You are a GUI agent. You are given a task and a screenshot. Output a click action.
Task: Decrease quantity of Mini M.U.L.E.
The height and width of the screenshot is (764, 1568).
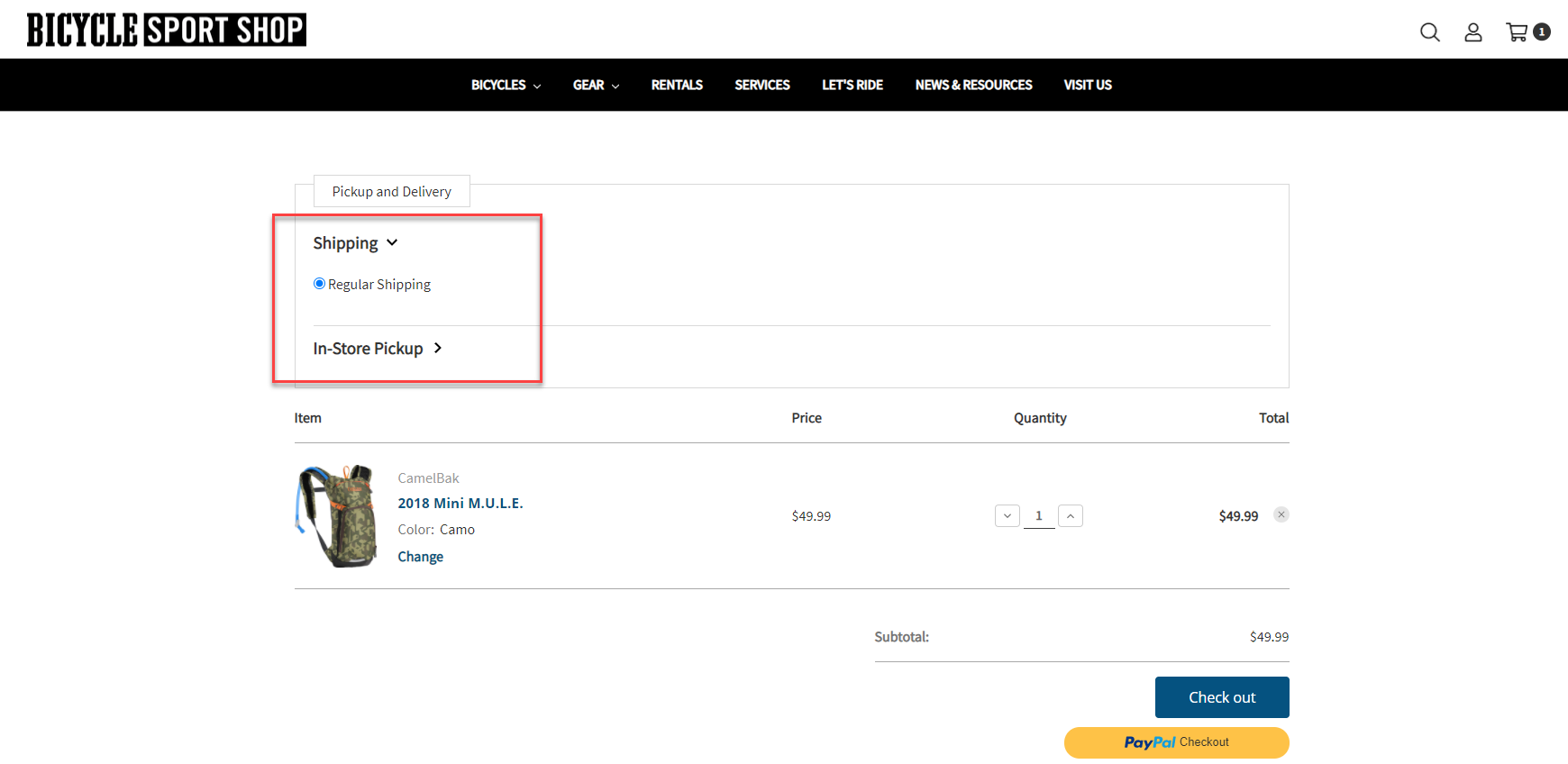point(1007,516)
